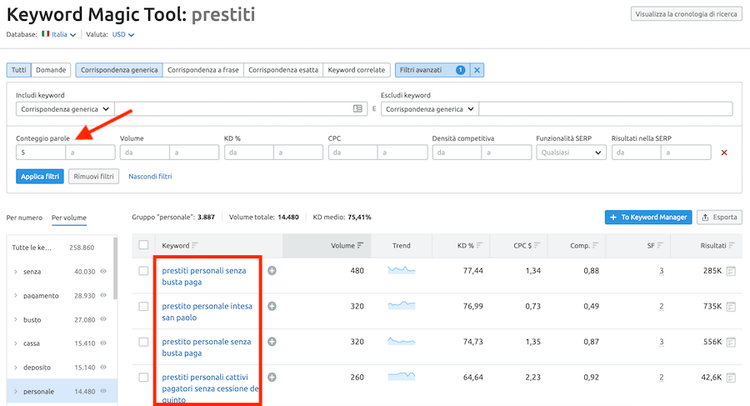This screenshot has width=750, height=406.
Task: Click the Nascondi filtri link
Action: coord(150,176)
